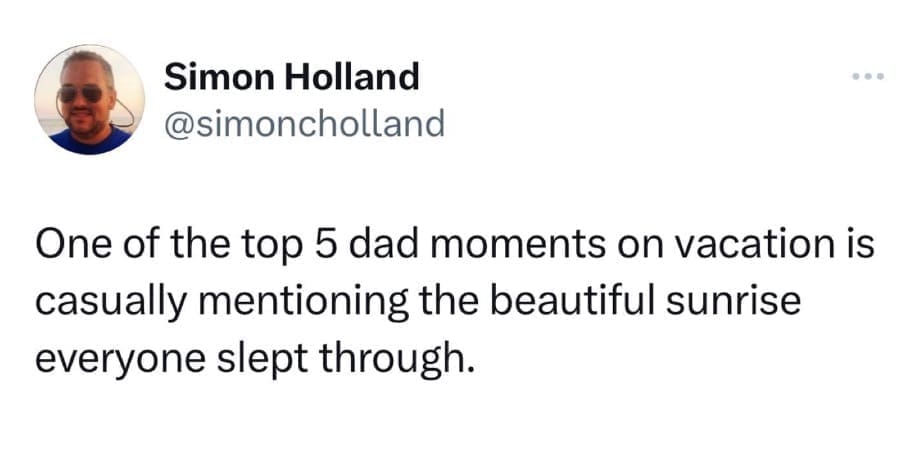
Task: Visit the @simoncholland handle link
Action: coord(304,123)
